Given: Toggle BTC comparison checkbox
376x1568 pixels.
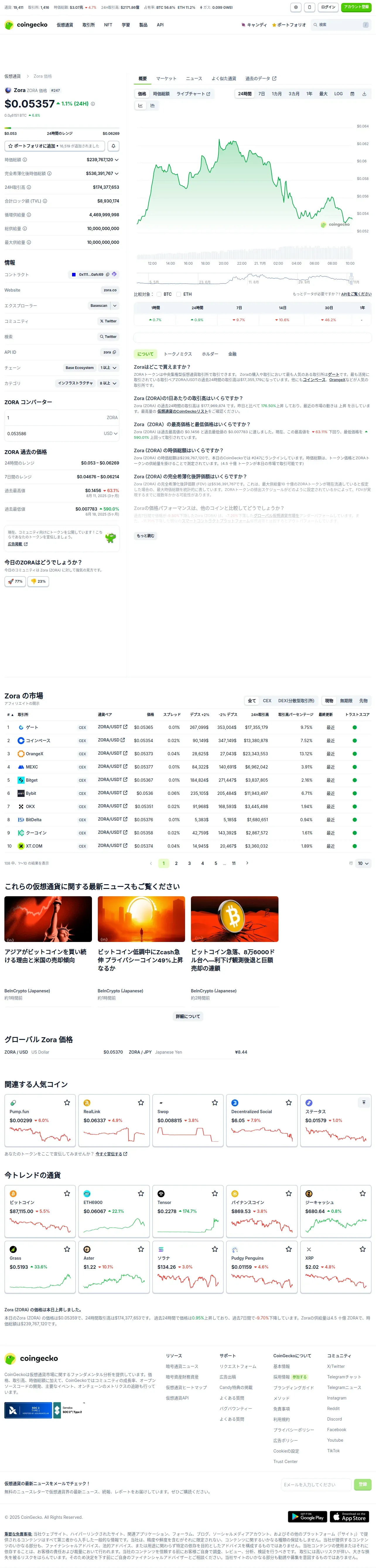Looking at the screenshot, I should (160, 294).
